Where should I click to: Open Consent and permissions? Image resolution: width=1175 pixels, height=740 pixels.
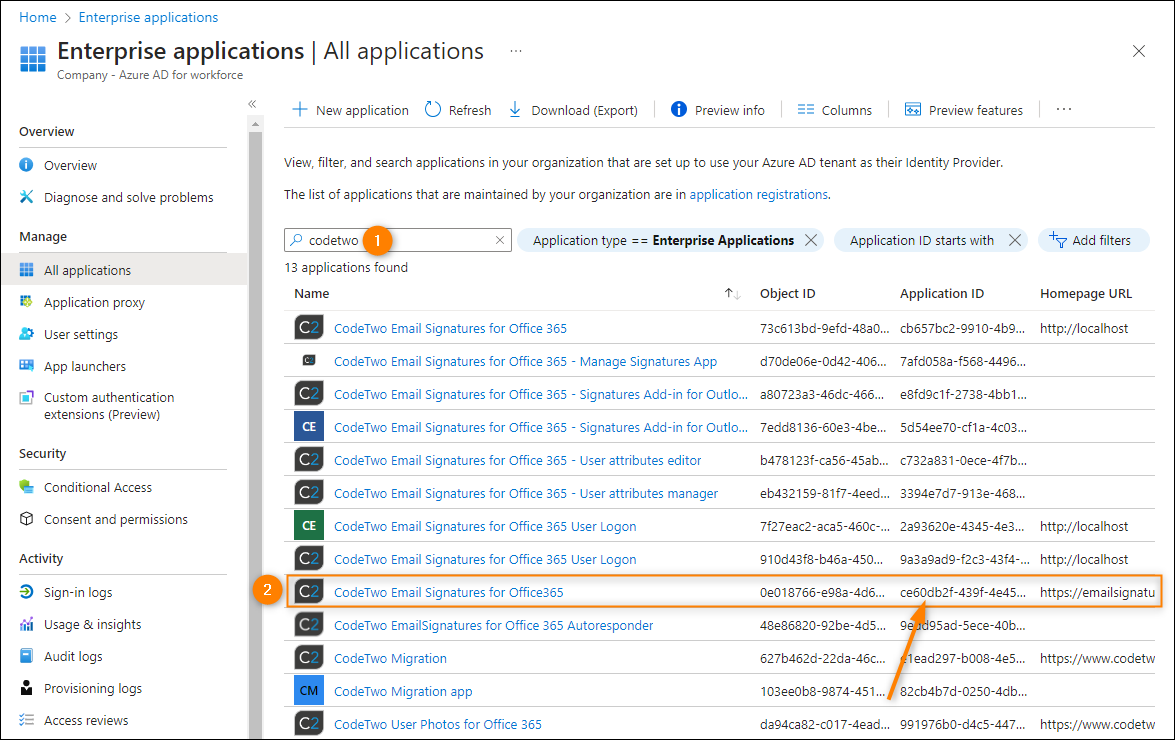(115, 520)
